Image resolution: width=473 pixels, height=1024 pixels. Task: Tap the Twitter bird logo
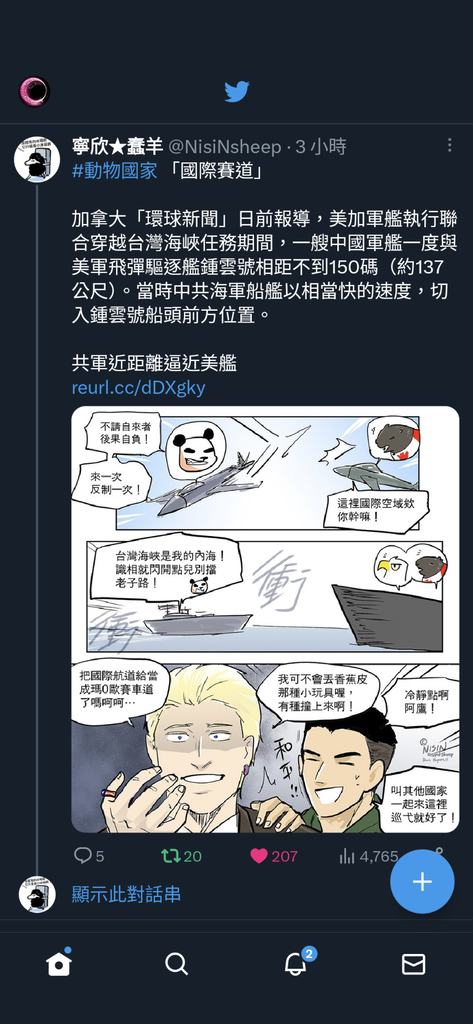[x=236, y=91]
